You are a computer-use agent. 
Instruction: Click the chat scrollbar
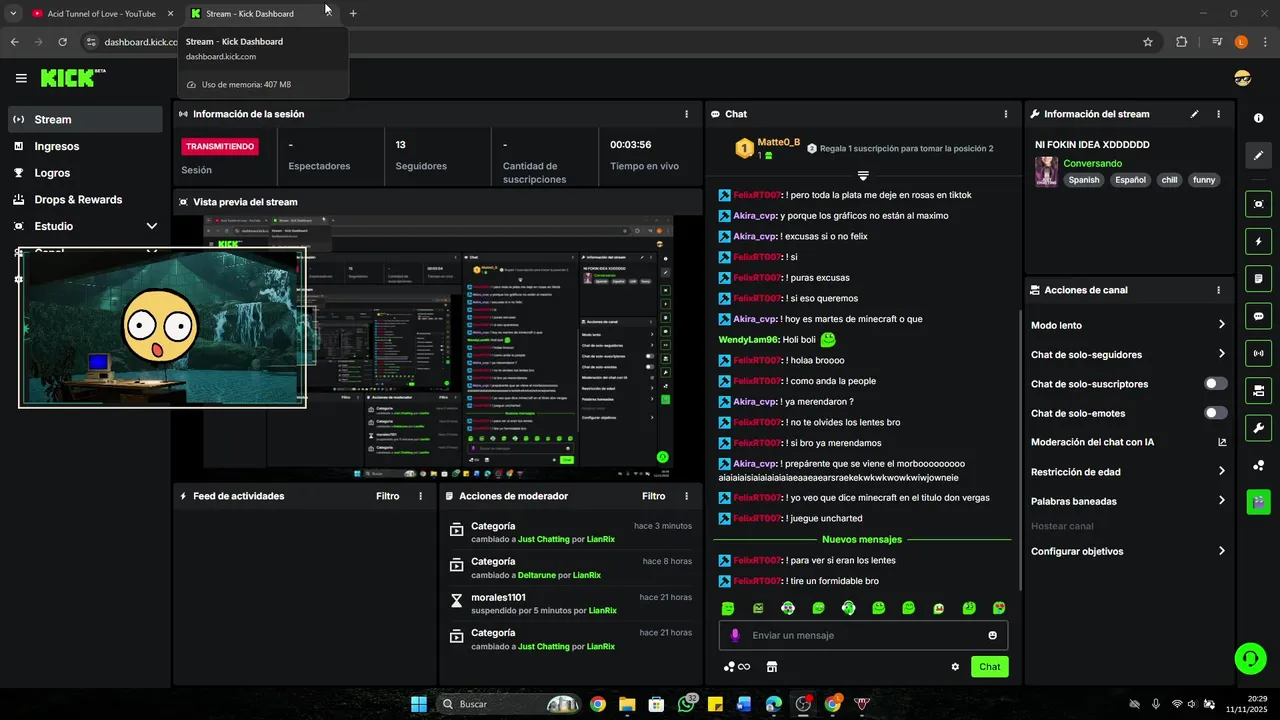[x=1019, y=450]
